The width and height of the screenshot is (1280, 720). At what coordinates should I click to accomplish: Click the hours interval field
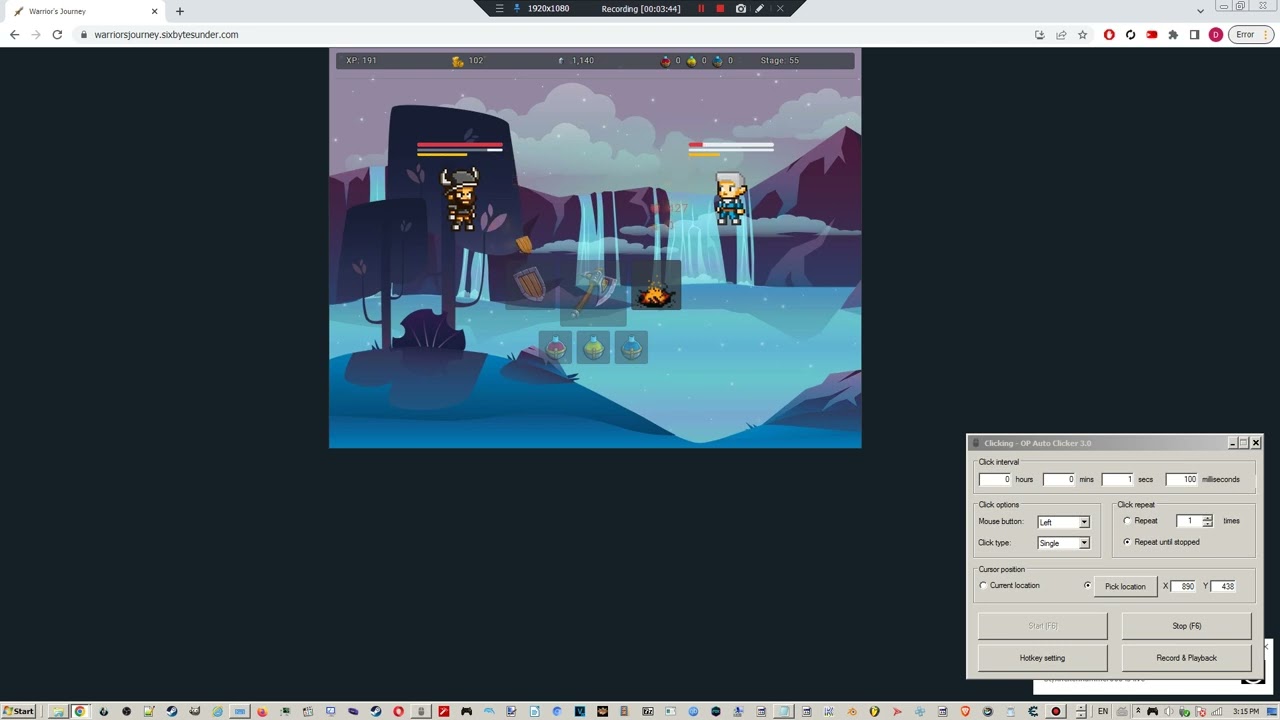[x=995, y=479]
